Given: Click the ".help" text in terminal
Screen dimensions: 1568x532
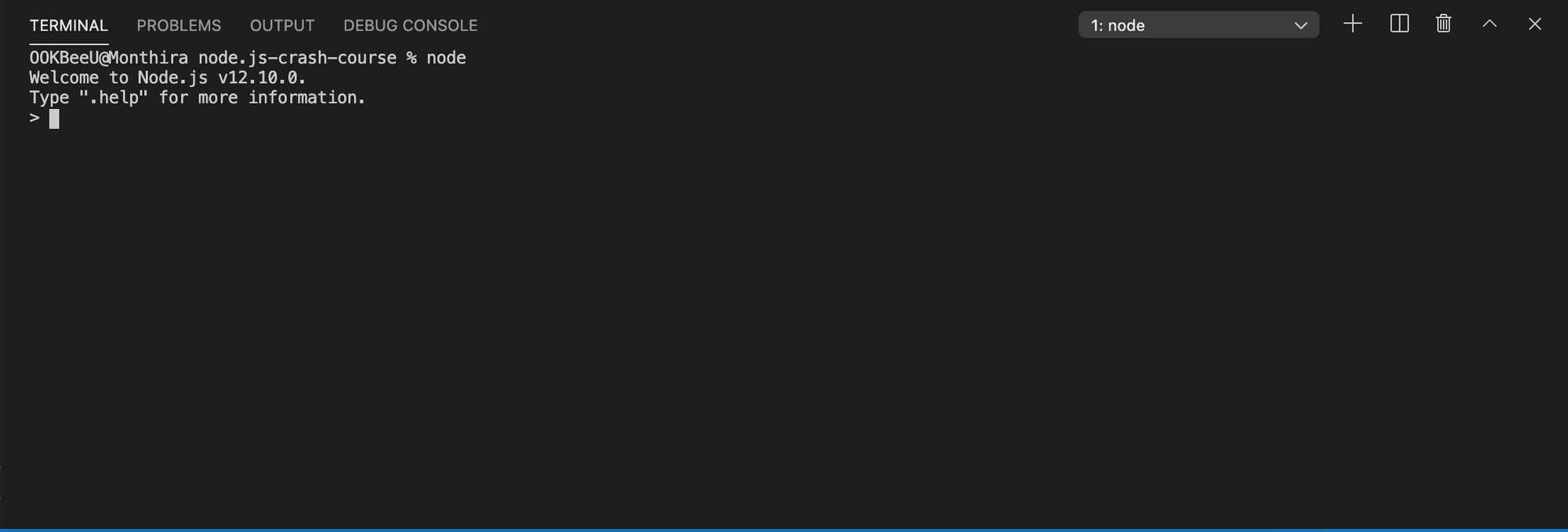Looking at the screenshot, I should [x=114, y=97].
